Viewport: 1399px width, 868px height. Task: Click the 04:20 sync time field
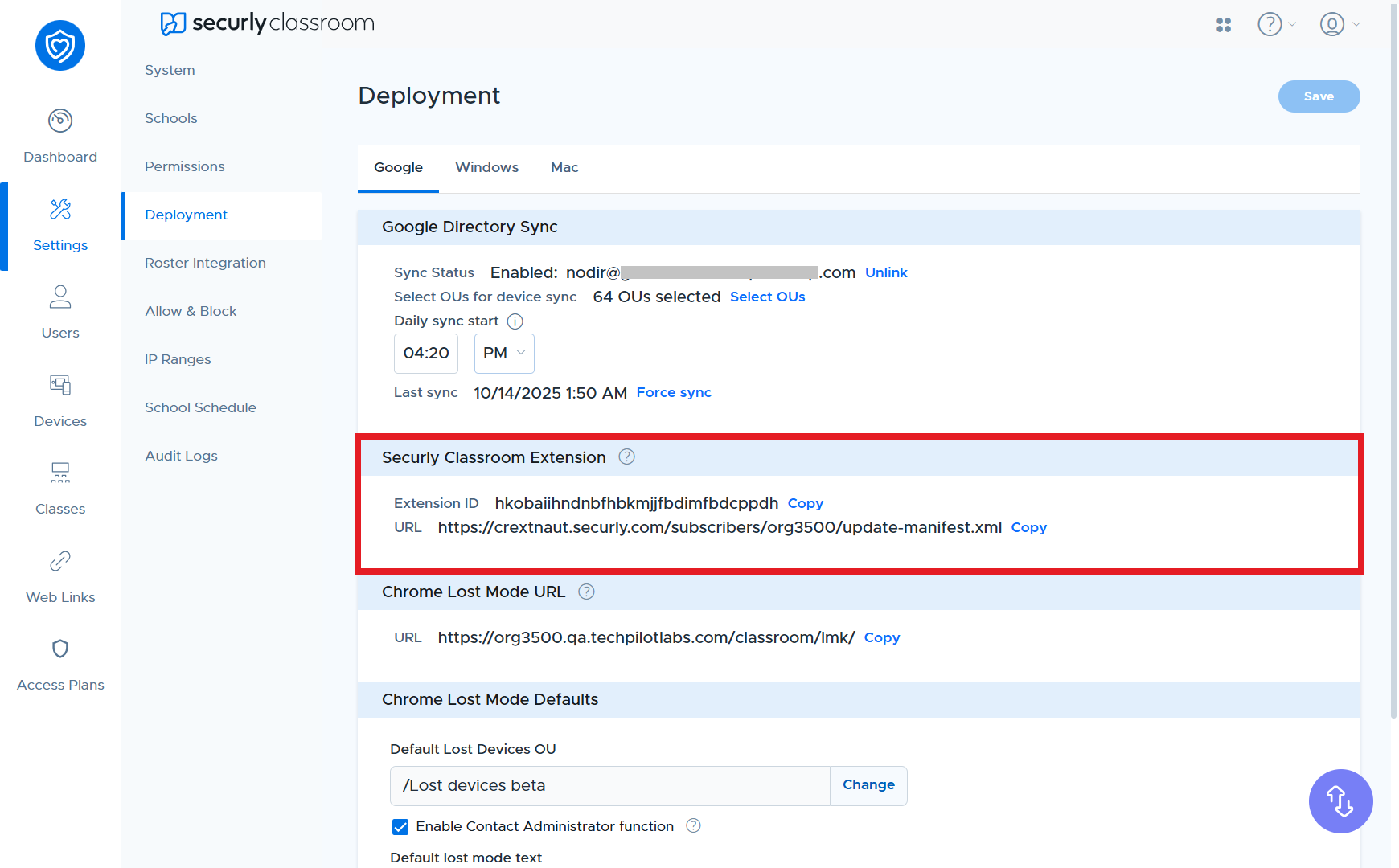(x=426, y=354)
